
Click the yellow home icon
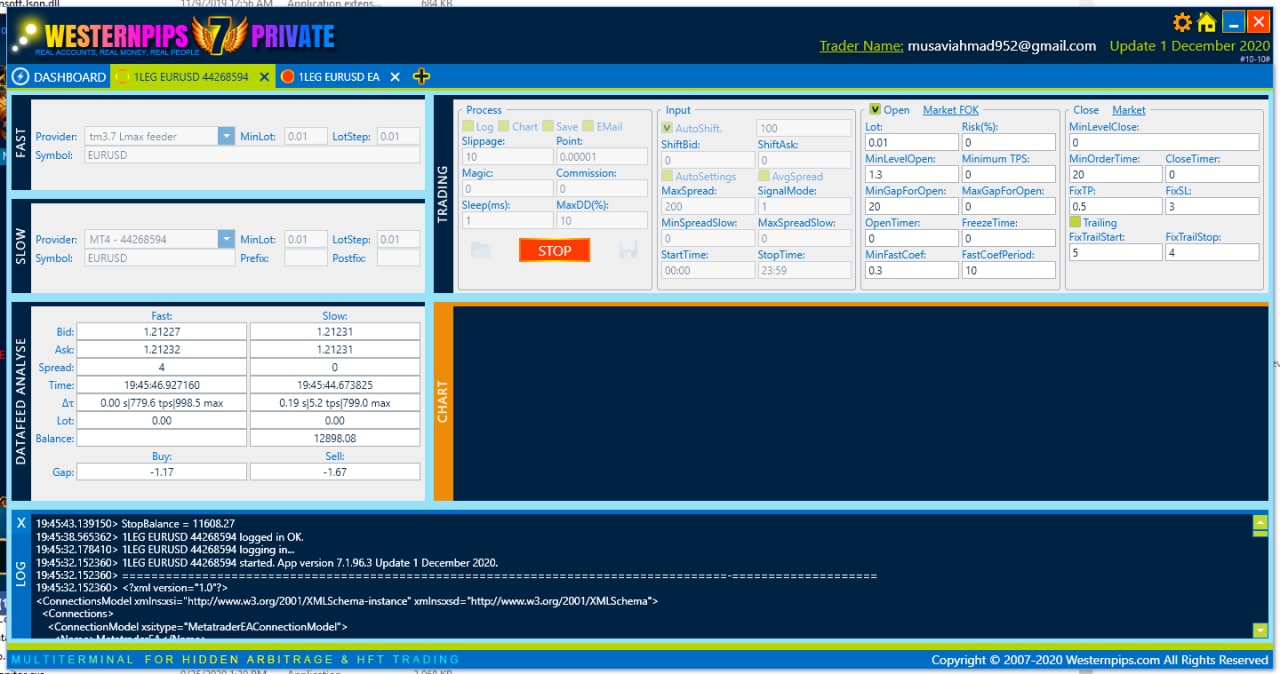click(x=1207, y=22)
